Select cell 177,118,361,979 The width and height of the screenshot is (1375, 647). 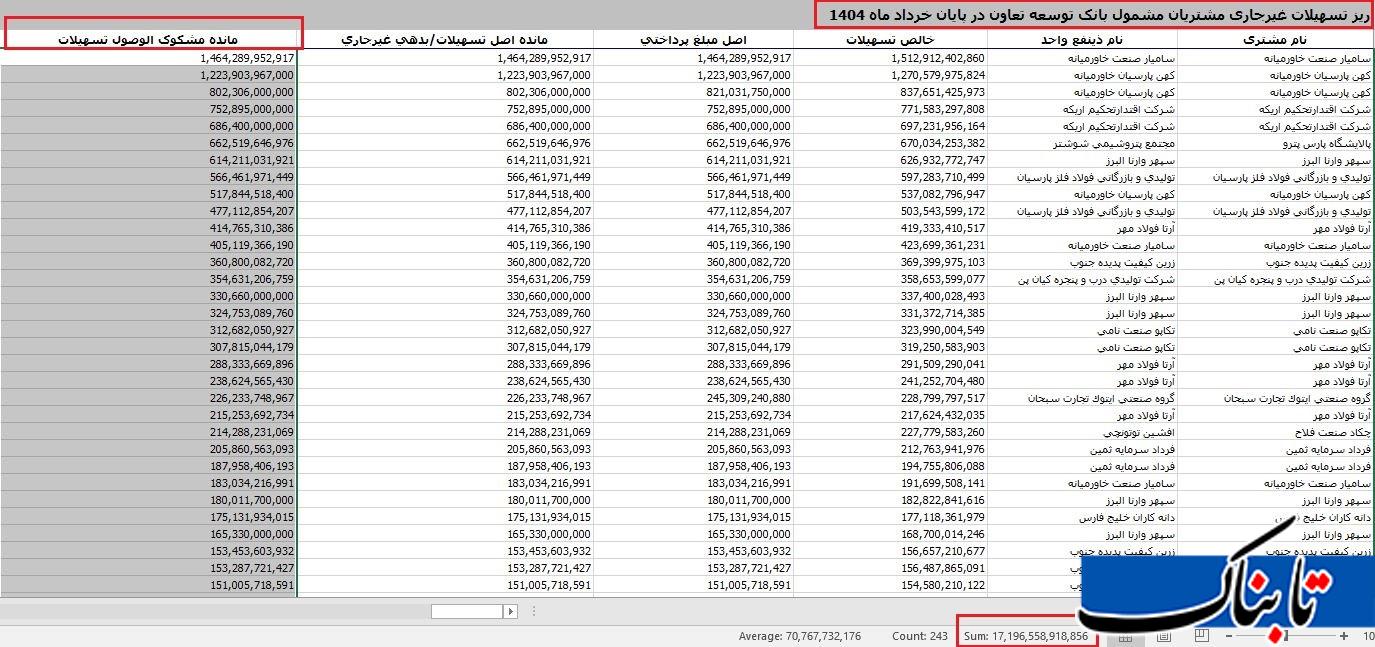tap(891, 517)
